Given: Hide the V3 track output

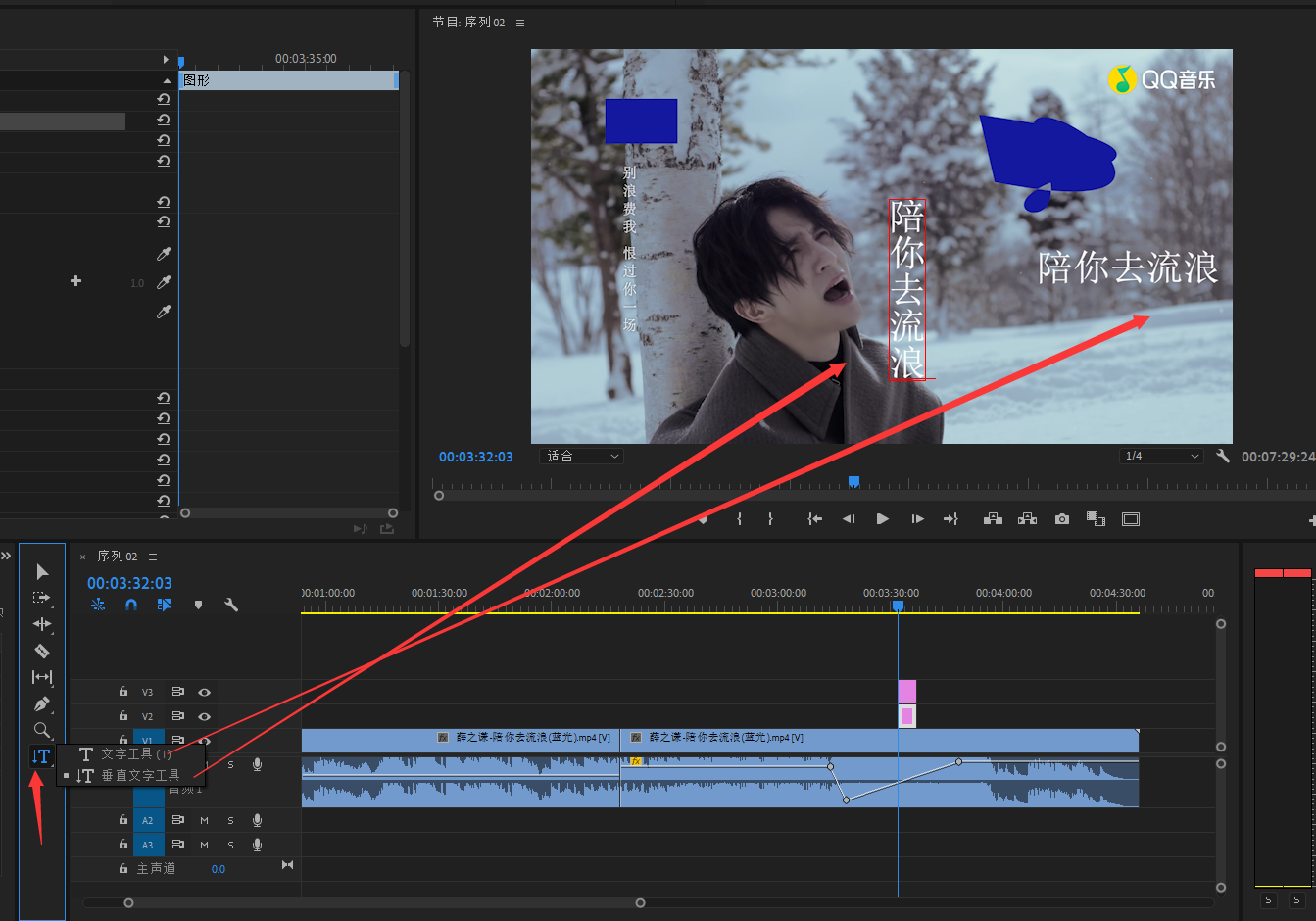Looking at the screenshot, I should pos(204,692).
